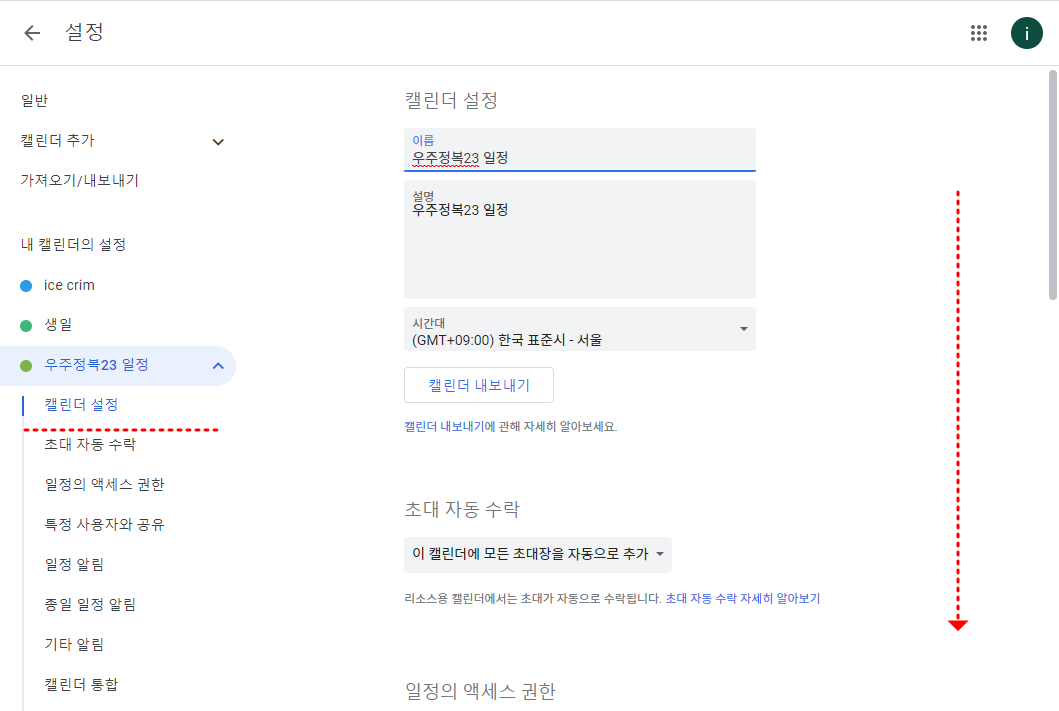The height and width of the screenshot is (711, 1059).
Task: Select 특정 사용자와 공유 in the sidebar
Action: pos(104,525)
